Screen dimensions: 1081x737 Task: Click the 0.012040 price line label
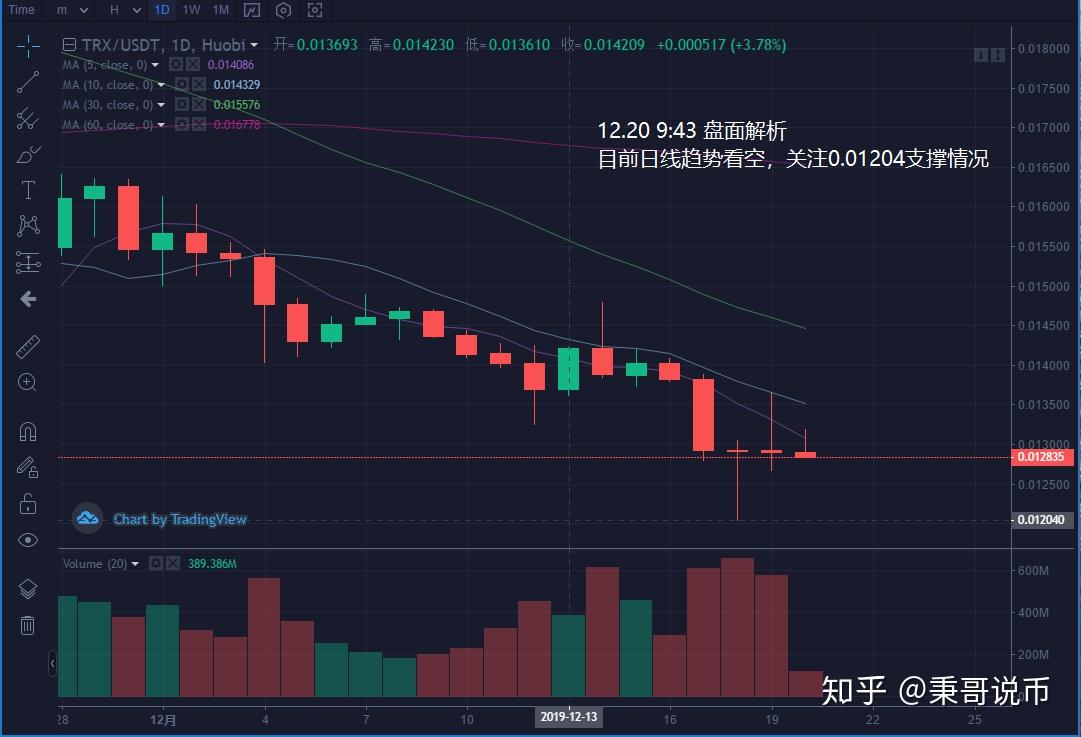click(x=1041, y=520)
